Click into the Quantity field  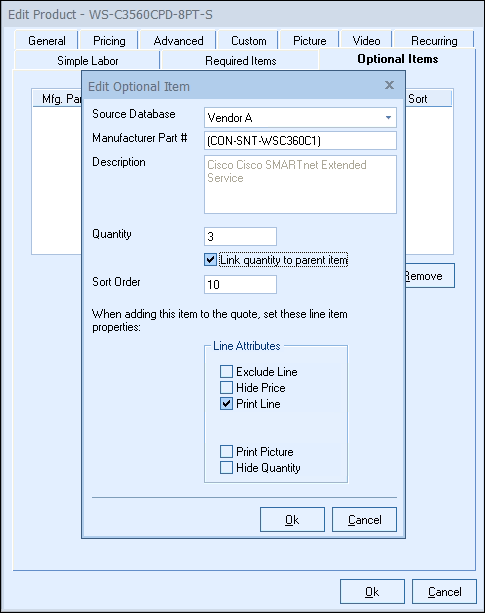point(240,237)
